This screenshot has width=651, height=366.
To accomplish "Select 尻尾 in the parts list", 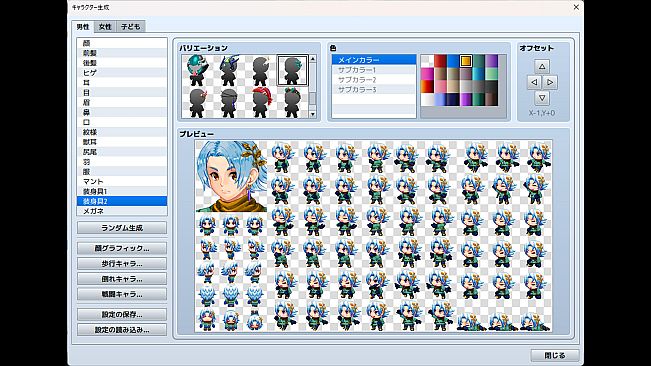I will tap(122, 152).
